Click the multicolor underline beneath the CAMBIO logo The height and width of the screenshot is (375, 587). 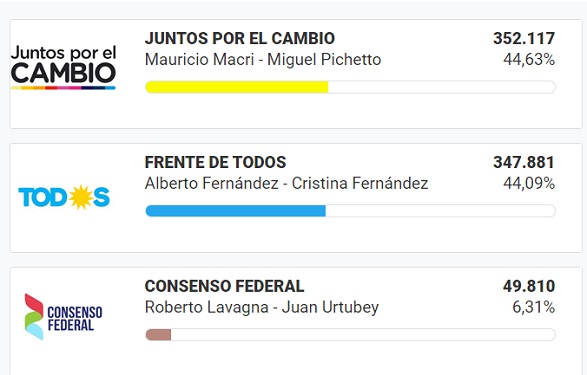pyautogui.click(x=63, y=88)
